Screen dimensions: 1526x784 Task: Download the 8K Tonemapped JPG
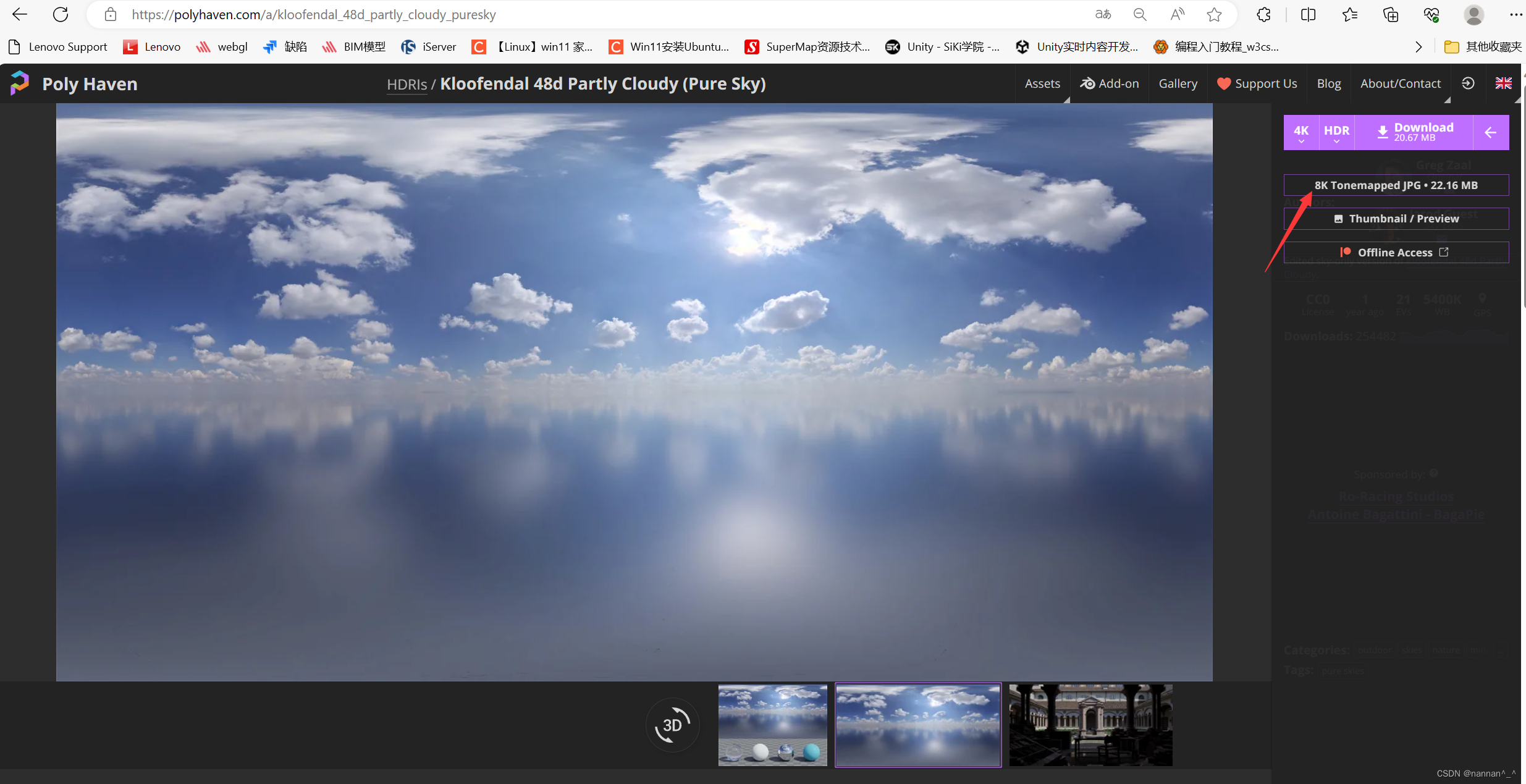pyautogui.click(x=1396, y=185)
